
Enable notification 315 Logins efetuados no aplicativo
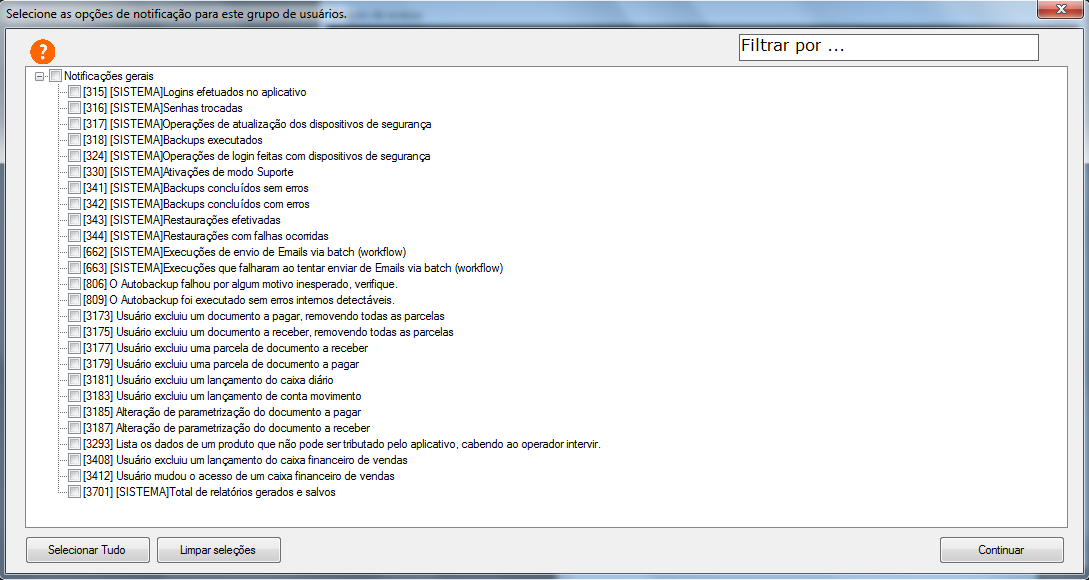coord(74,92)
